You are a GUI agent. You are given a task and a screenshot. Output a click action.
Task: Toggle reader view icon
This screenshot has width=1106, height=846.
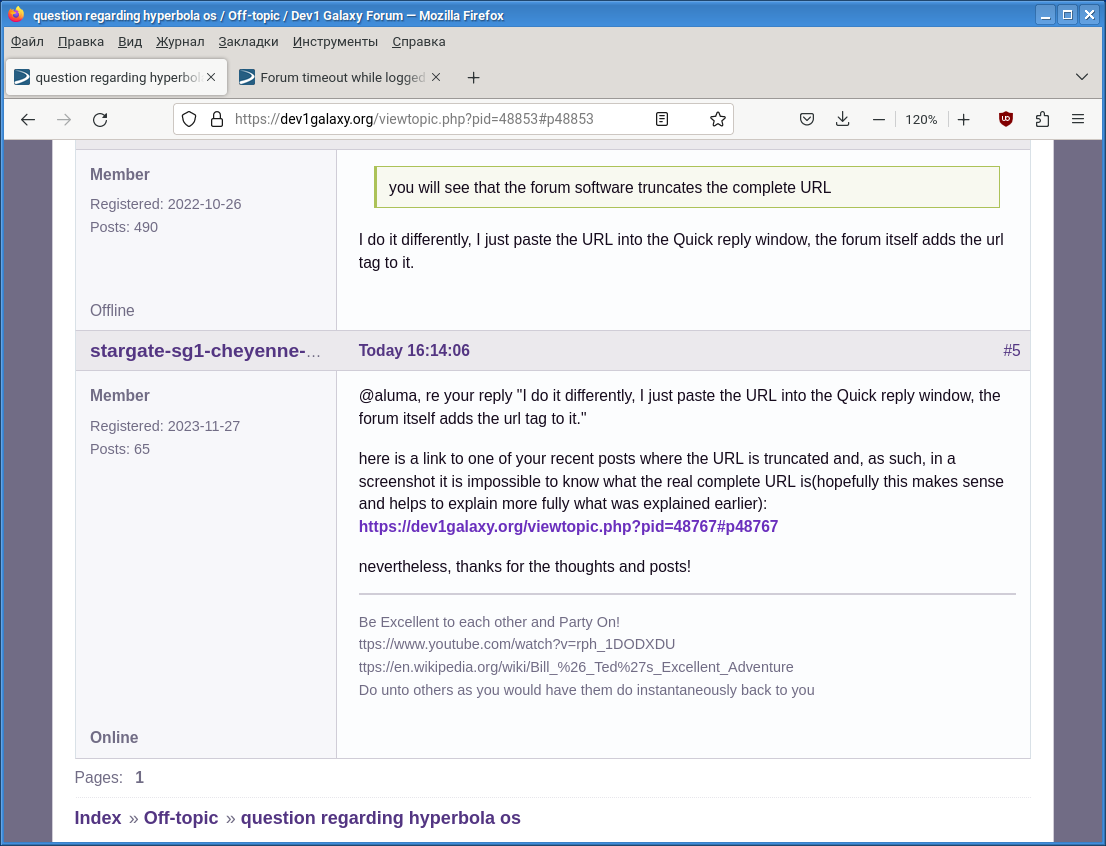662,119
